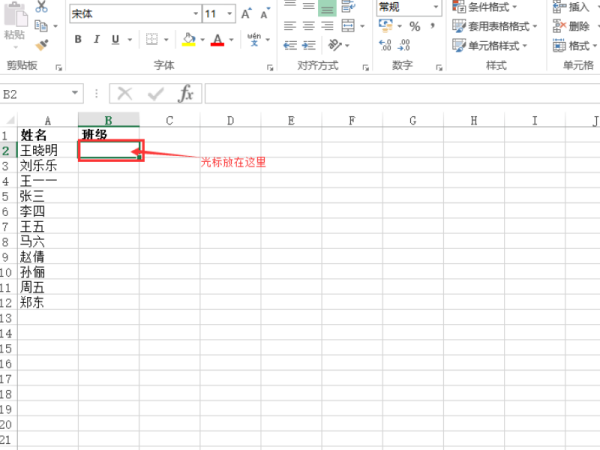Center text horizontally
This screenshot has width=600, height=450.
(308, 26)
